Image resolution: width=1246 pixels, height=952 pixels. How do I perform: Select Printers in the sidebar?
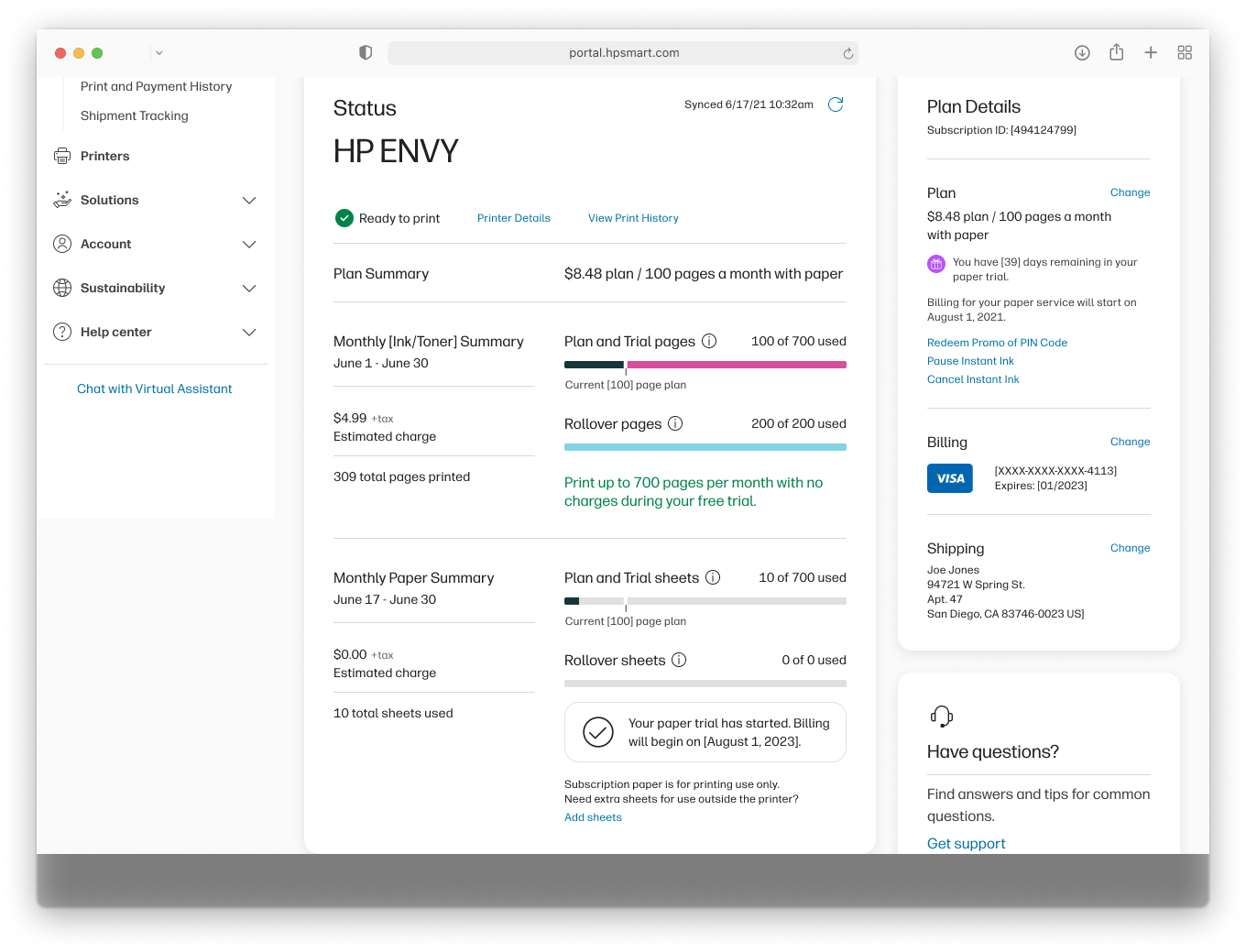coord(105,156)
